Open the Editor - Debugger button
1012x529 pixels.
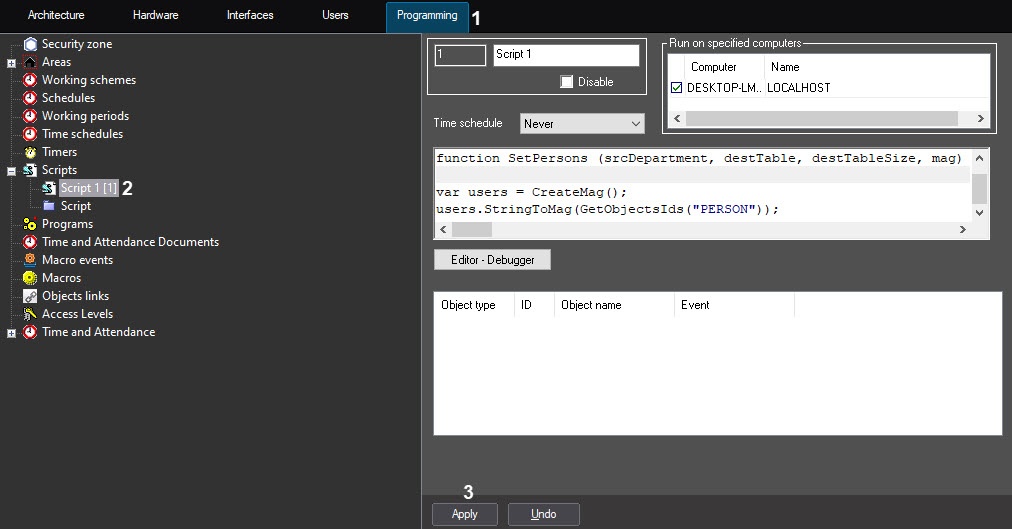[x=492, y=260]
